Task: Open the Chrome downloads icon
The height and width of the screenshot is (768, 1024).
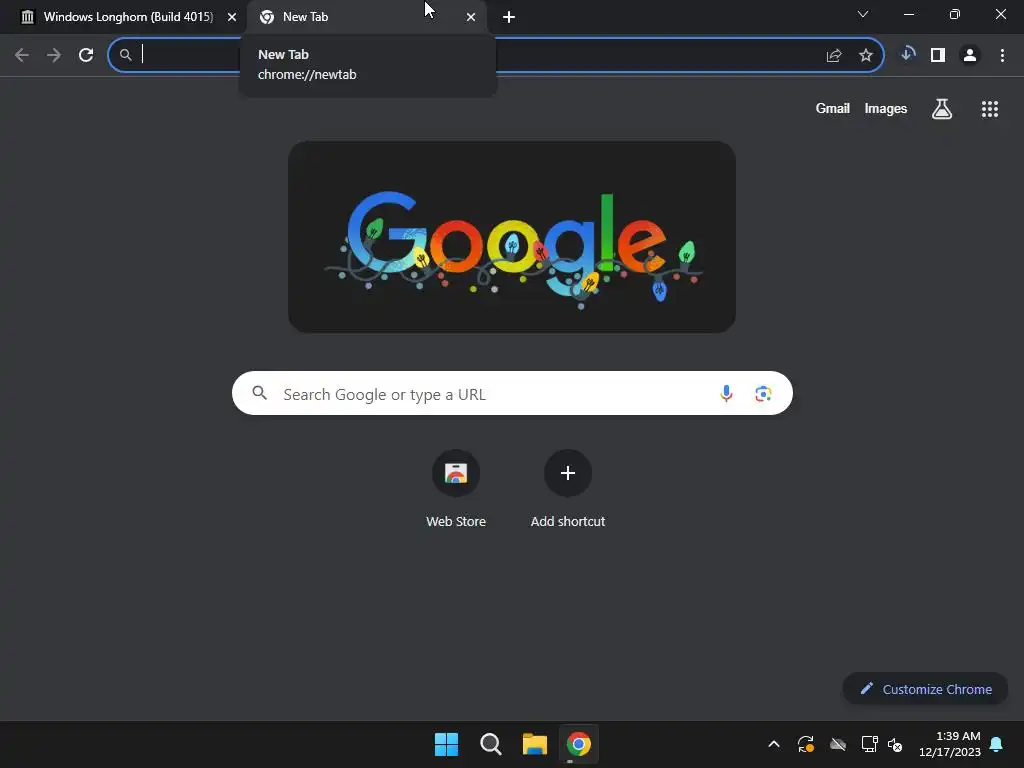Action: tap(907, 55)
